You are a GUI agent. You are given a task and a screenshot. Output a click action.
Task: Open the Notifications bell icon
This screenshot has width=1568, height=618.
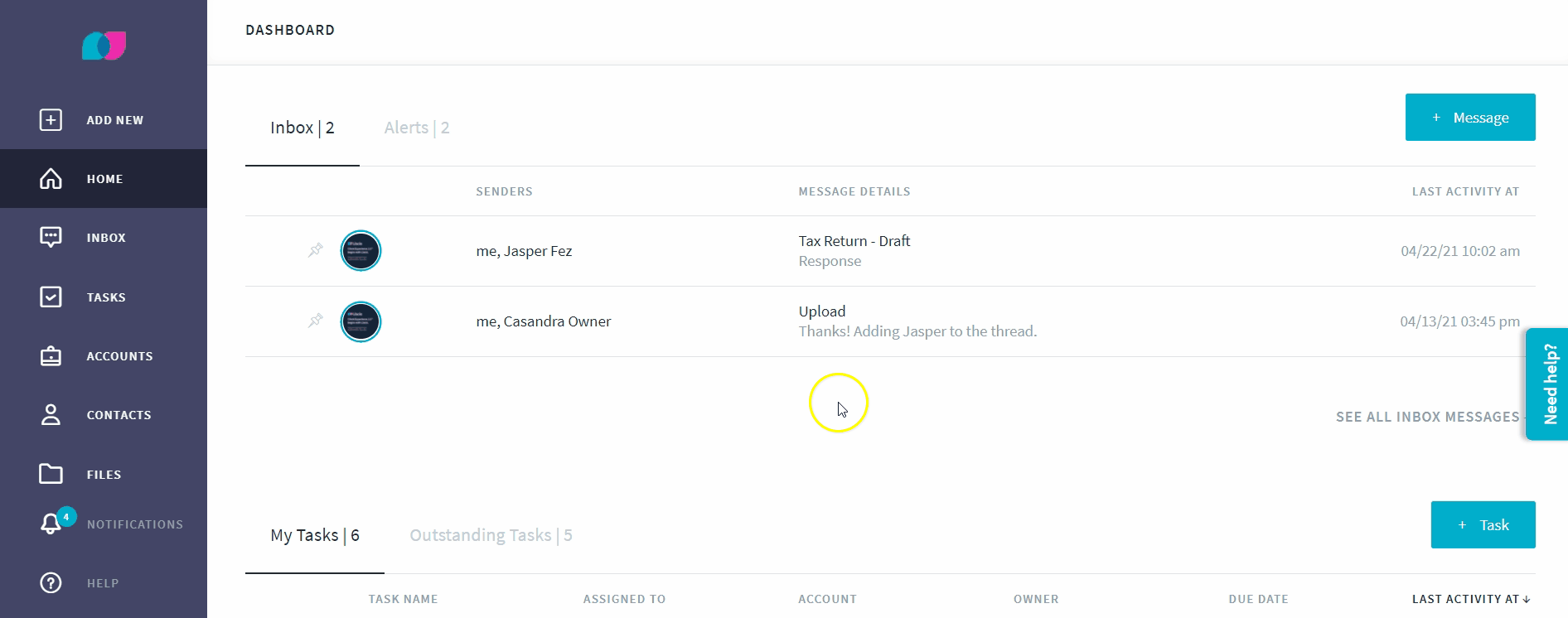[51, 524]
